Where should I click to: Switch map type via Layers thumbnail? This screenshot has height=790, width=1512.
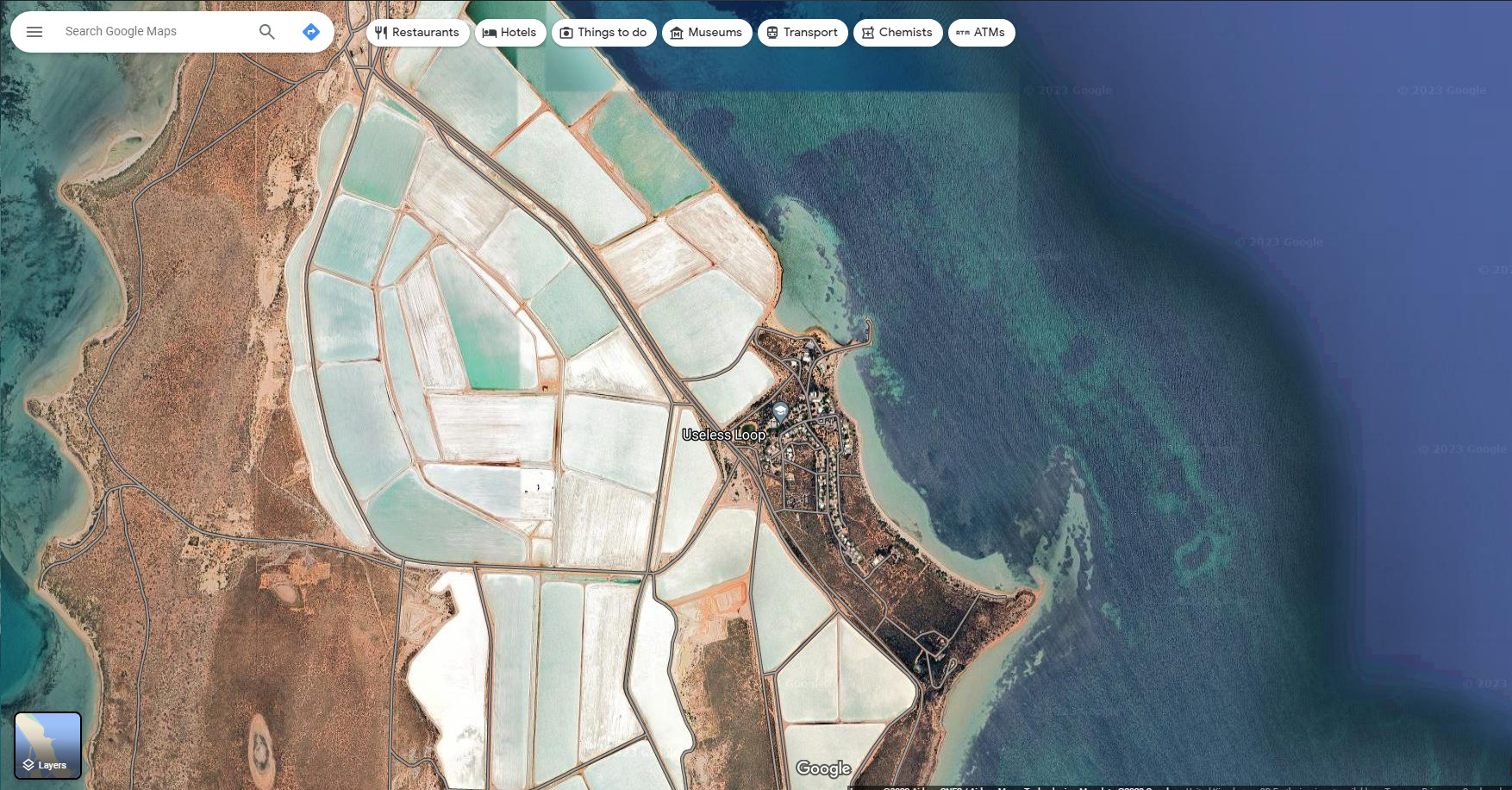point(47,745)
